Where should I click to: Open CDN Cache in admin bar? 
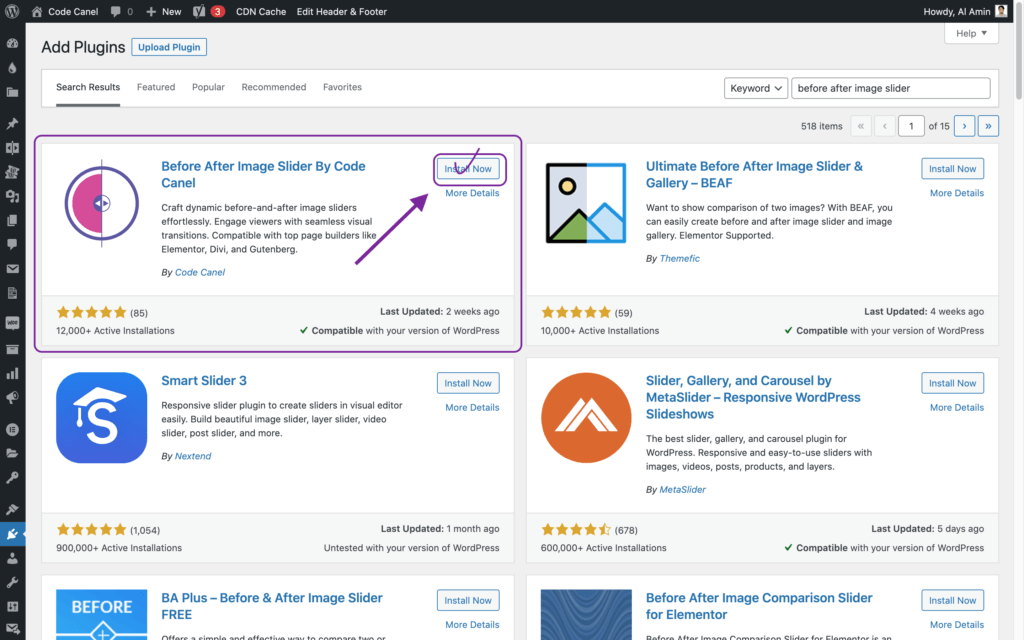261,11
